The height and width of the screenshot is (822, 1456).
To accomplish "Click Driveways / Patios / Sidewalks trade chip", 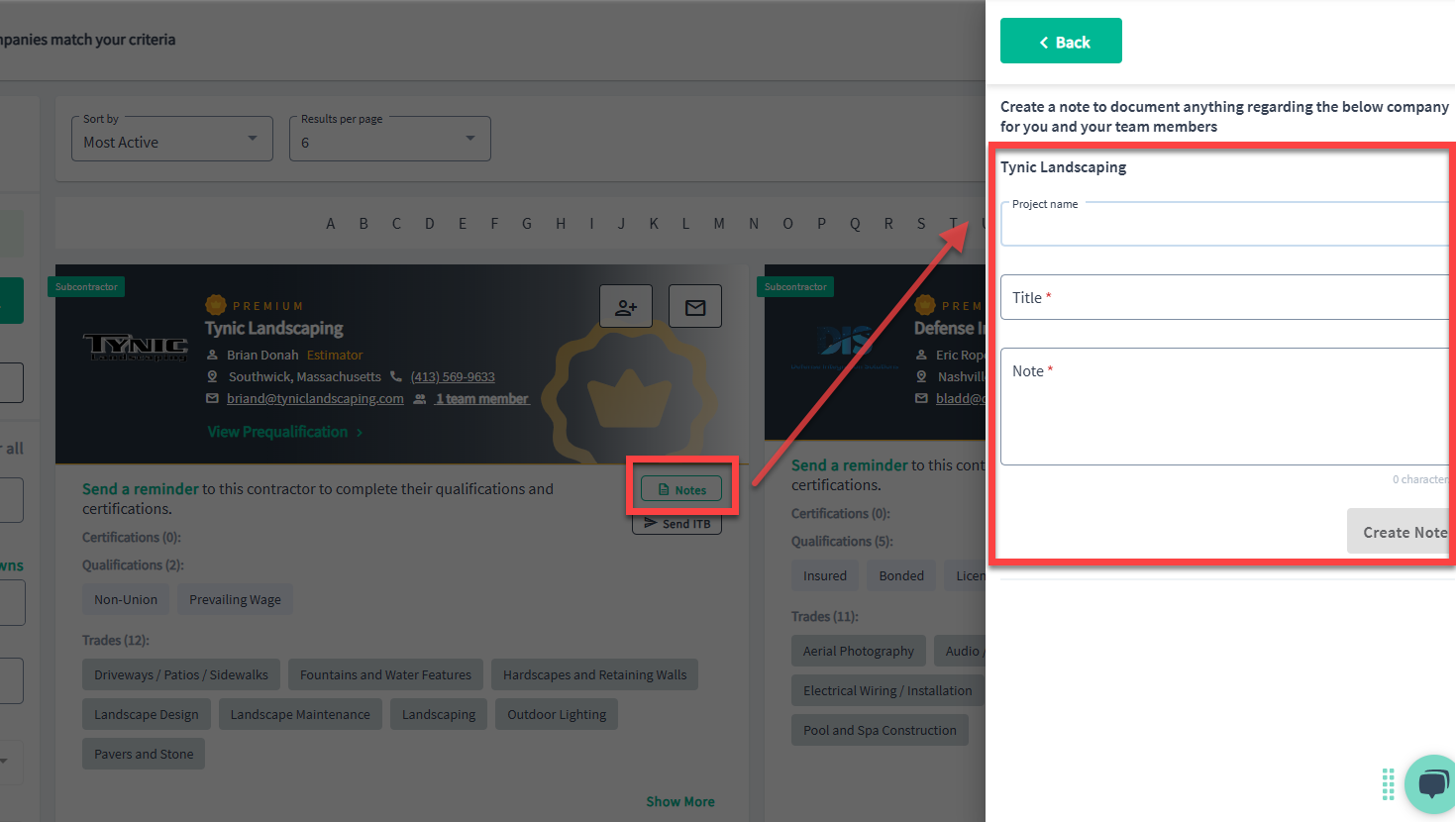I will [x=181, y=674].
